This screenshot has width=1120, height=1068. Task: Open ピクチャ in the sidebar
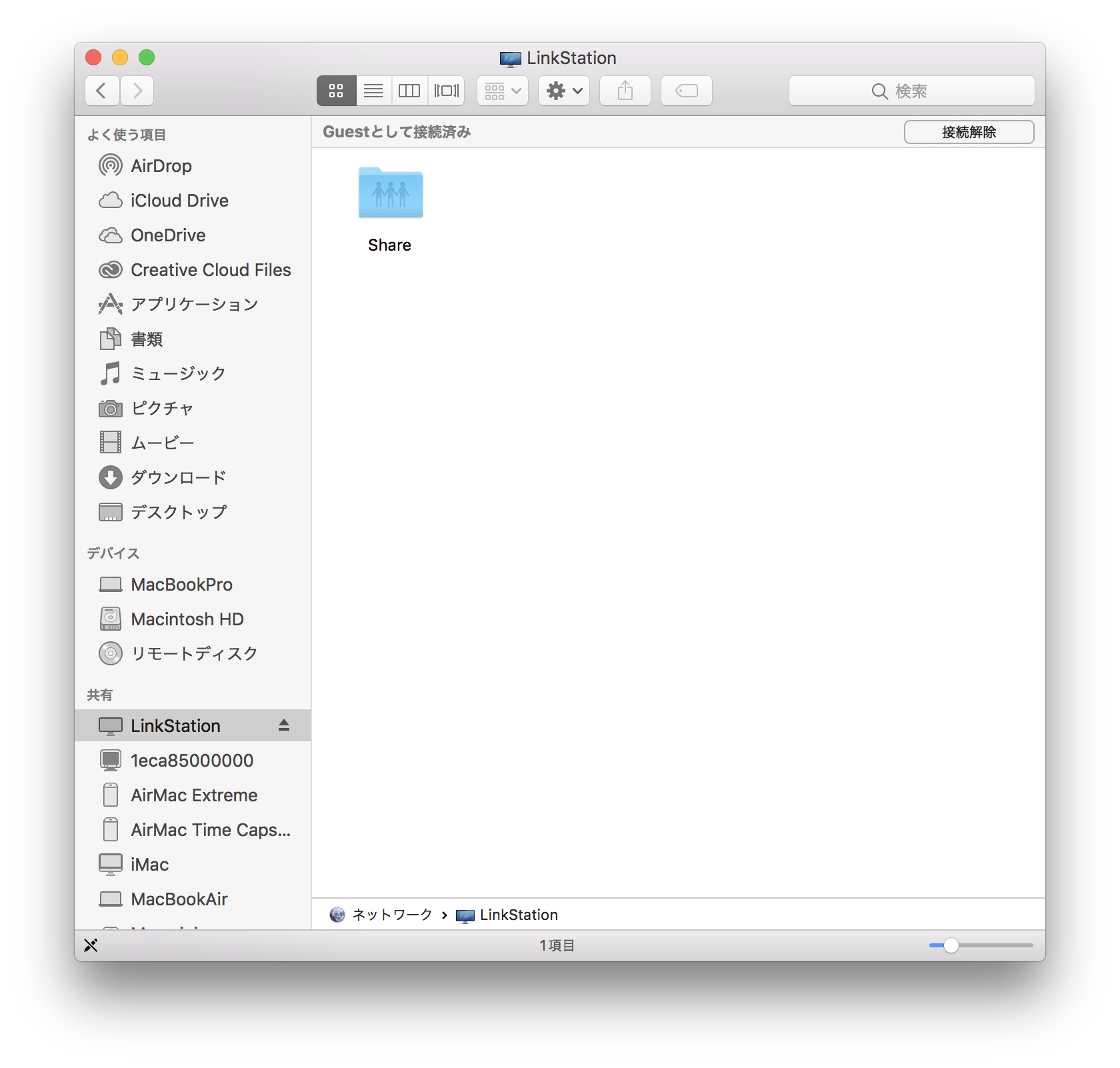(x=193, y=408)
